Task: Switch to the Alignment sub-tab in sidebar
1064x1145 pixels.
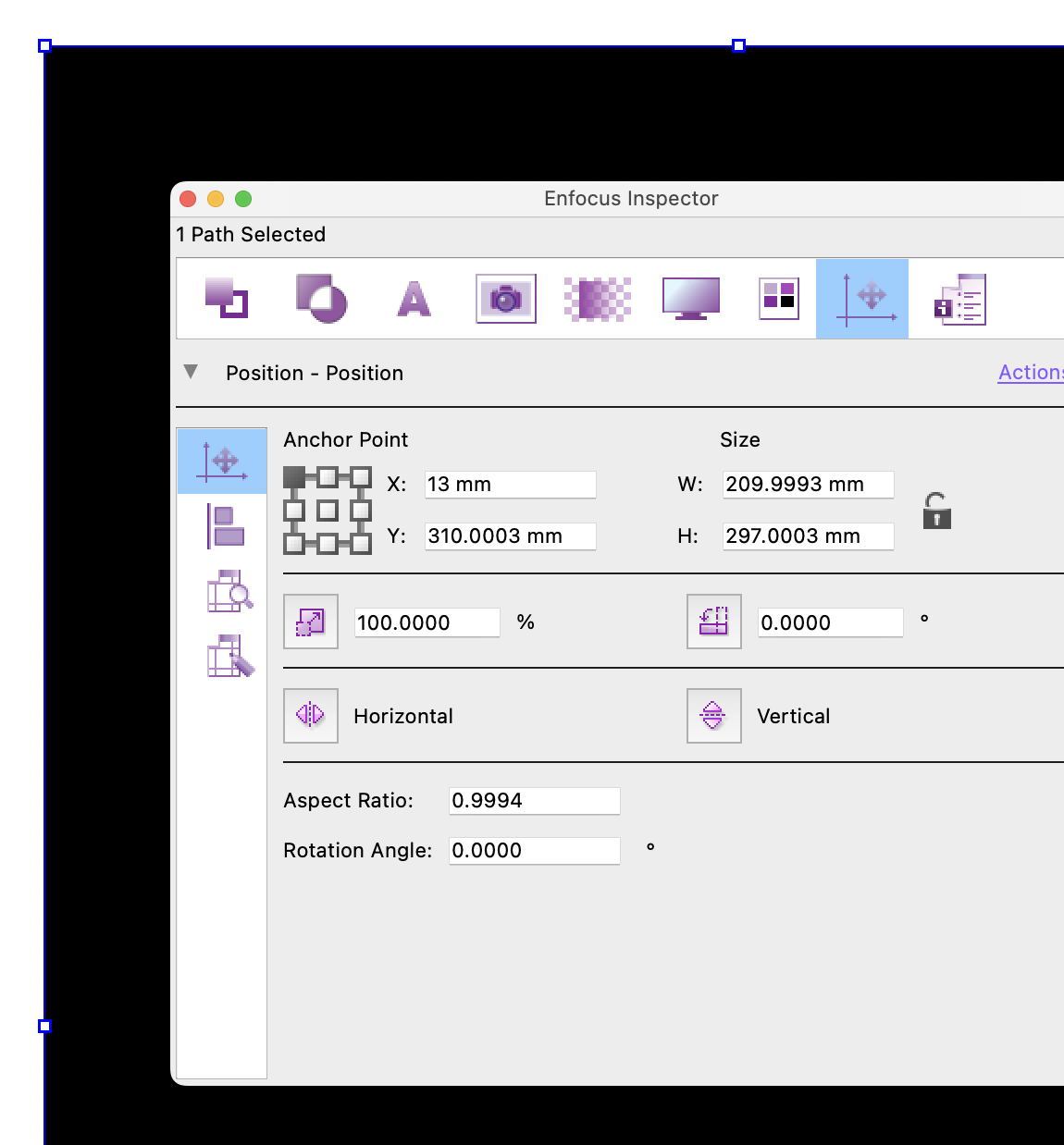Action: pyautogui.click(x=227, y=526)
